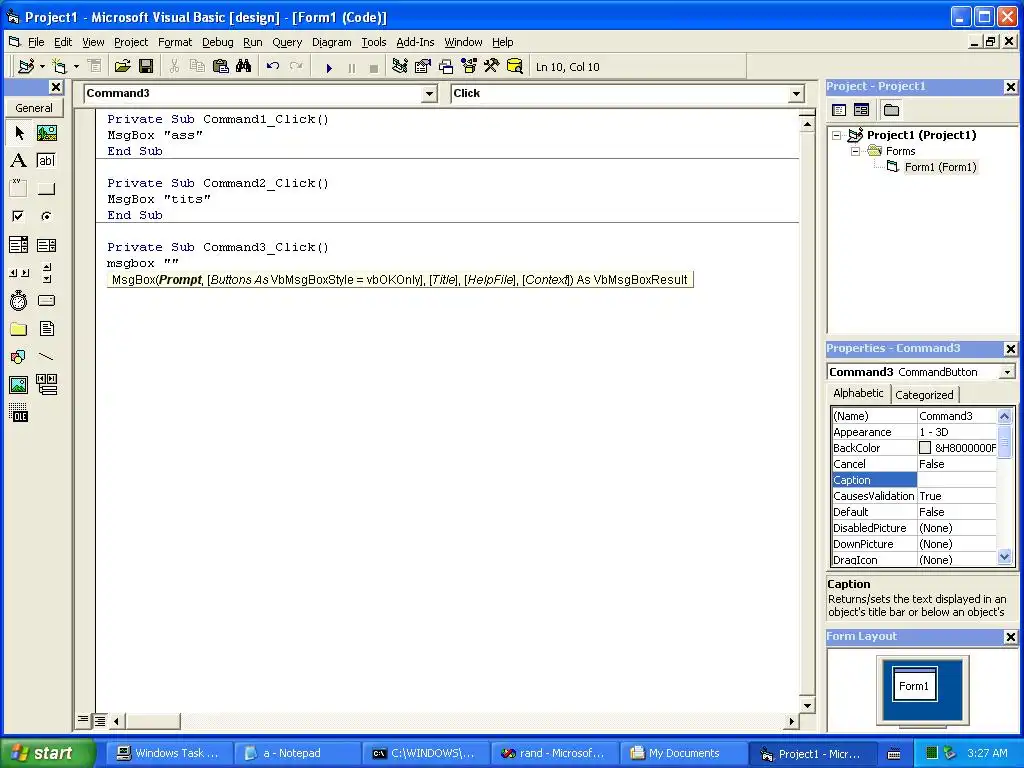Select the HScrollBar control tool

pyautogui.click(x=19, y=273)
